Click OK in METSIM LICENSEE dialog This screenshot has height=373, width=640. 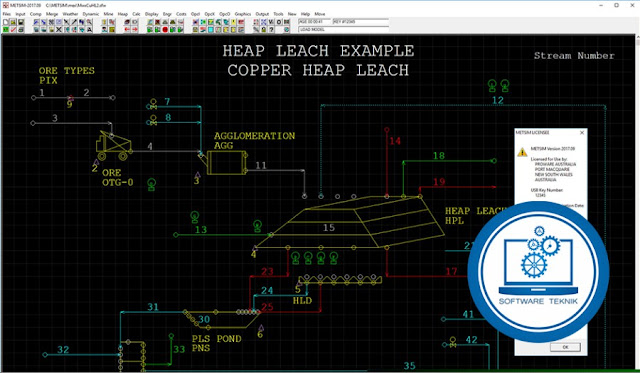coord(565,347)
